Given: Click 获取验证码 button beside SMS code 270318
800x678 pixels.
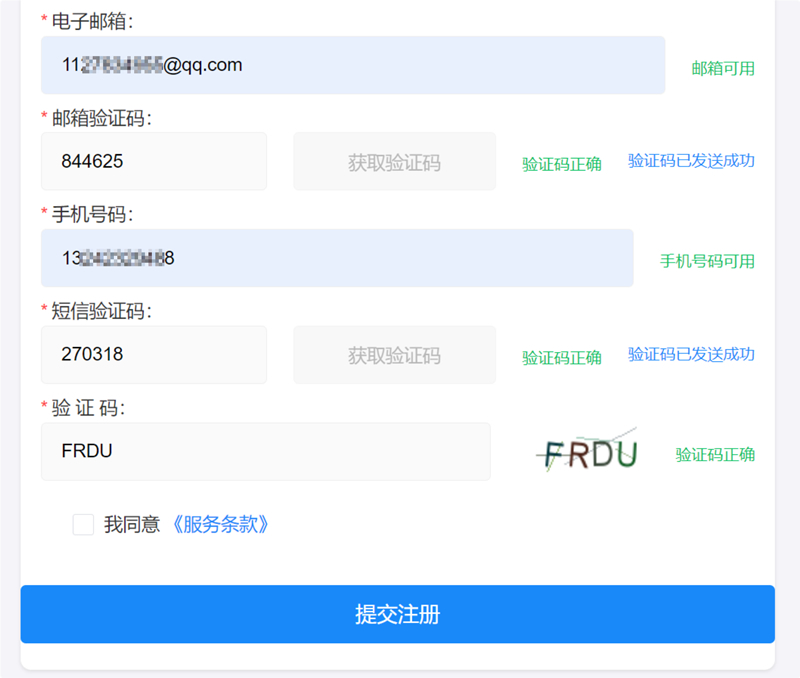Looking at the screenshot, I should tap(394, 355).
